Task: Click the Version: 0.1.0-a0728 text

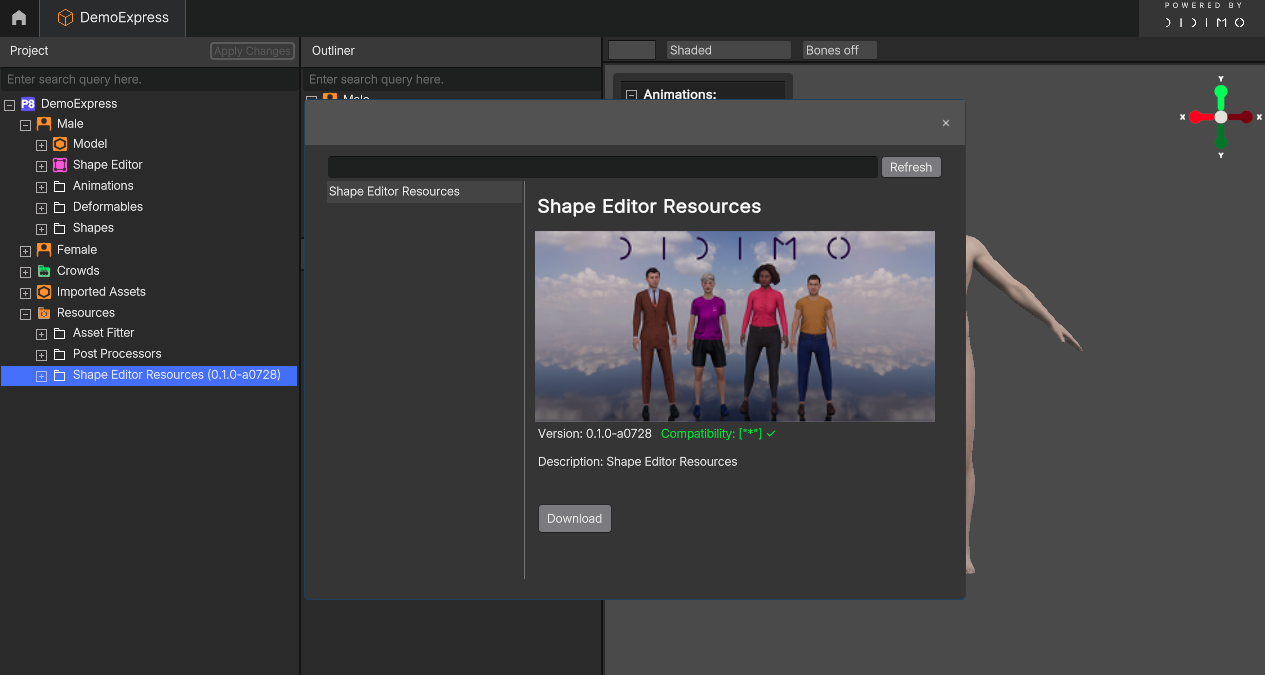Action: [595, 434]
